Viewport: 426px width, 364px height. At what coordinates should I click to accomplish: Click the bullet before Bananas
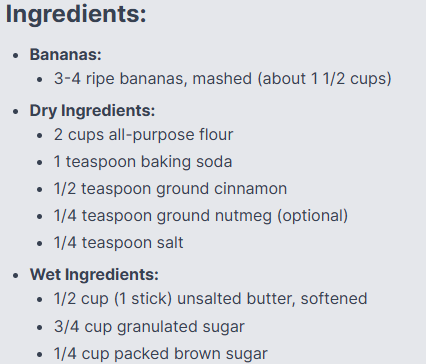(x=16, y=55)
